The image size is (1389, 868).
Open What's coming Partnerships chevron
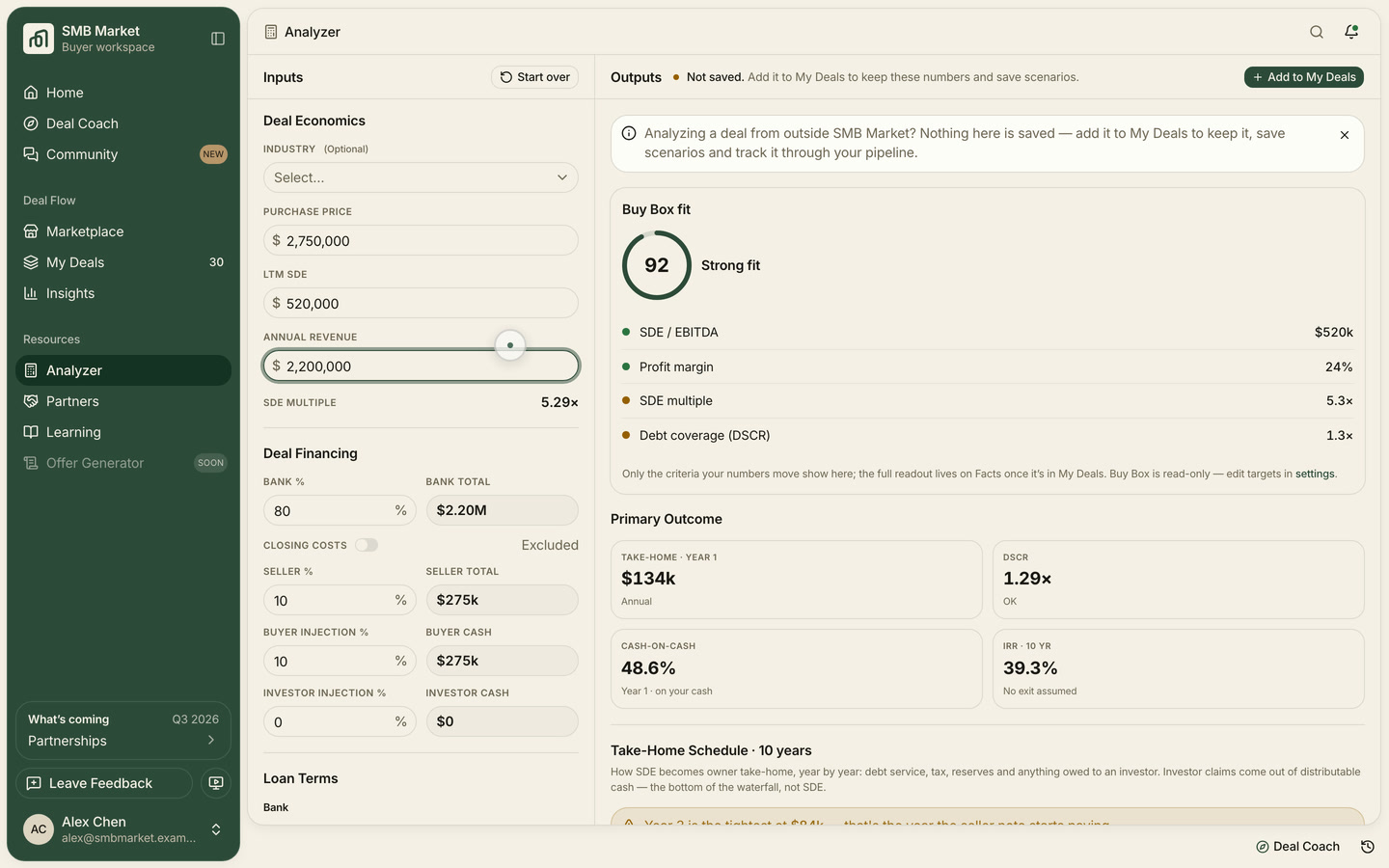click(211, 741)
